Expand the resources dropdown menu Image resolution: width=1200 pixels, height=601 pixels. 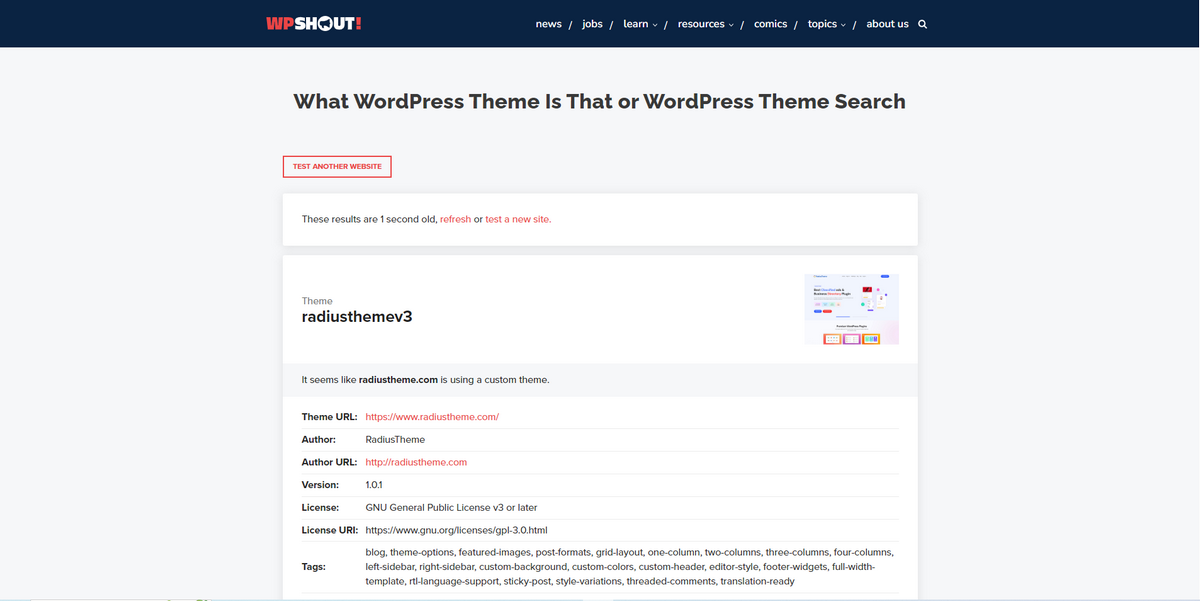(x=705, y=24)
